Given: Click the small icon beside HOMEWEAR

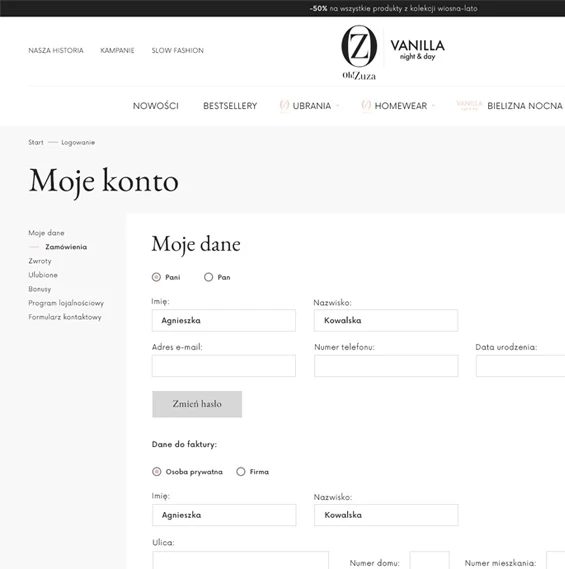Looking at the screenshot, I should coord(366,106).
